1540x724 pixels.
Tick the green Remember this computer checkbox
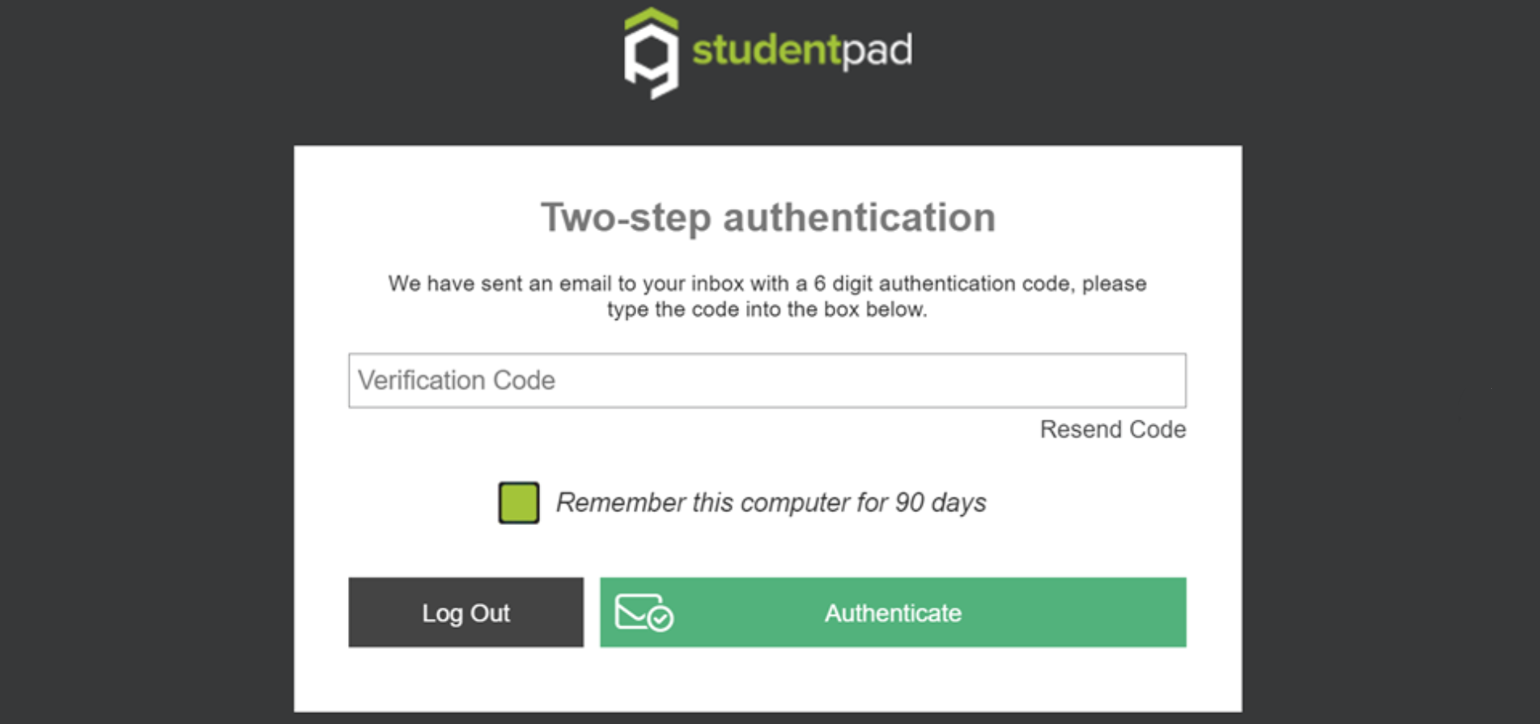(x=519, y=503)
